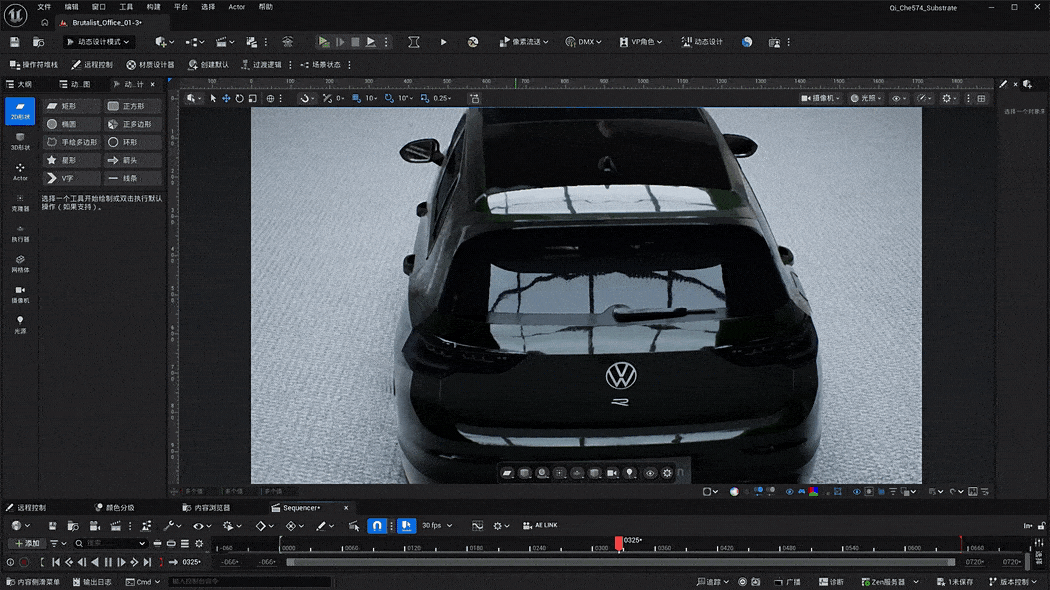The width and height of the screenshot is (1050, 590).
Task: Select the square (正方形) shape tool
Action: tap(133, 106)
